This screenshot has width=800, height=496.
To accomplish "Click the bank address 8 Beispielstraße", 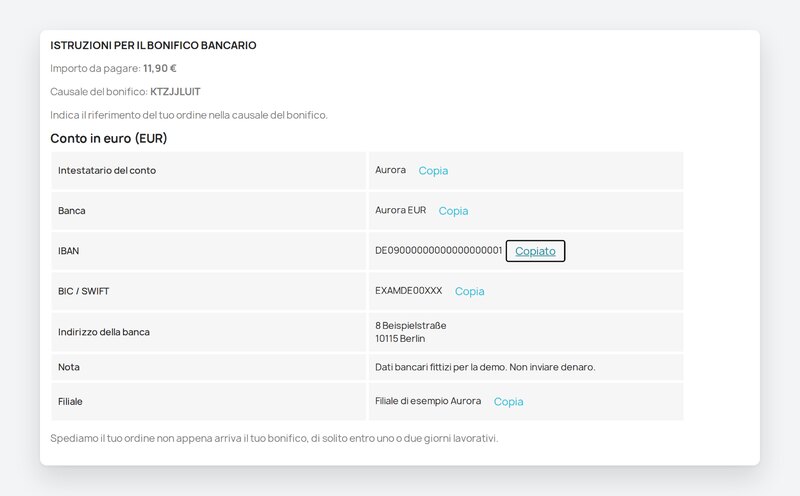I will click(411, 326).
